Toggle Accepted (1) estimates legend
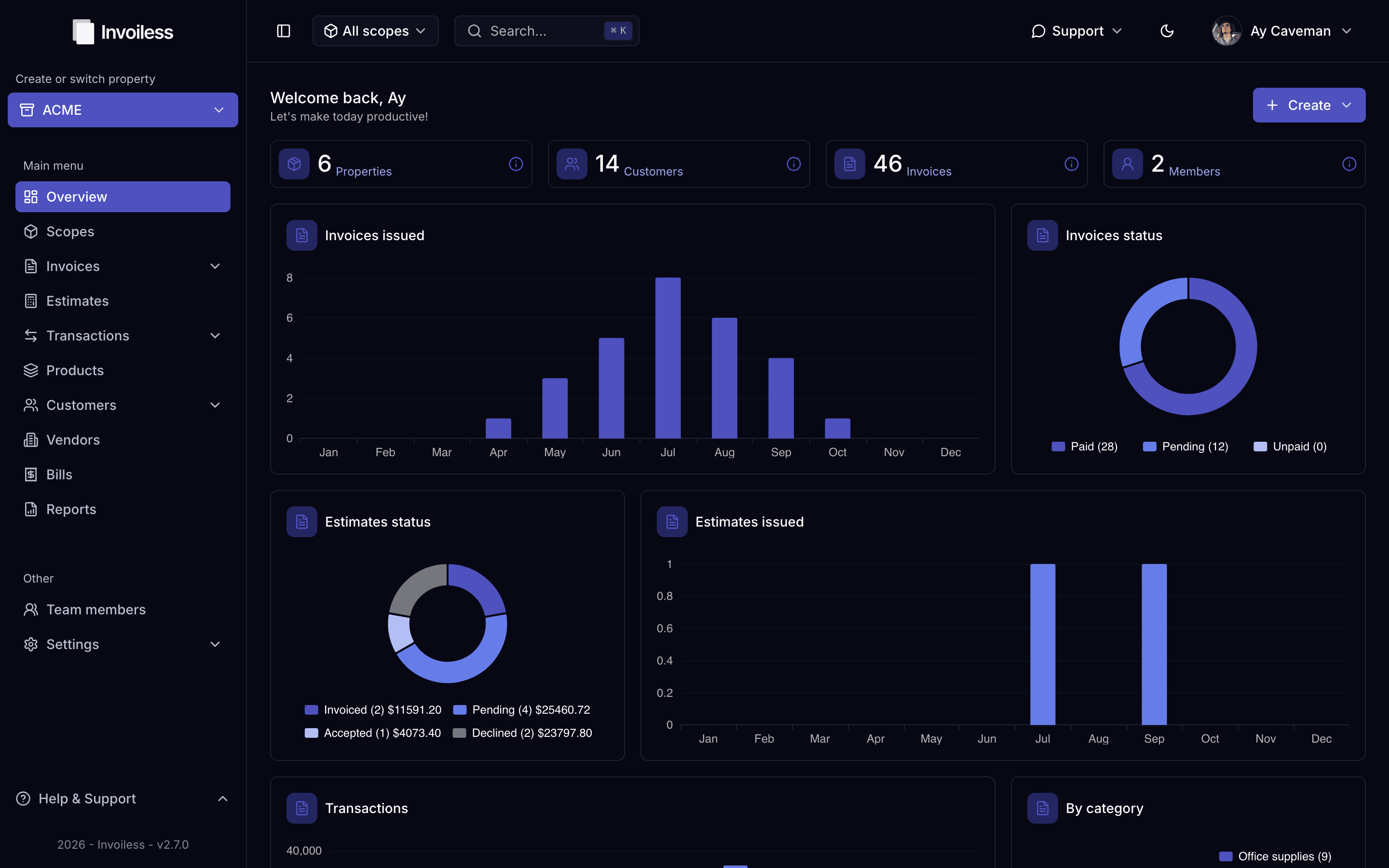This screenshot has height=868, width=1389. click(373, 733)
